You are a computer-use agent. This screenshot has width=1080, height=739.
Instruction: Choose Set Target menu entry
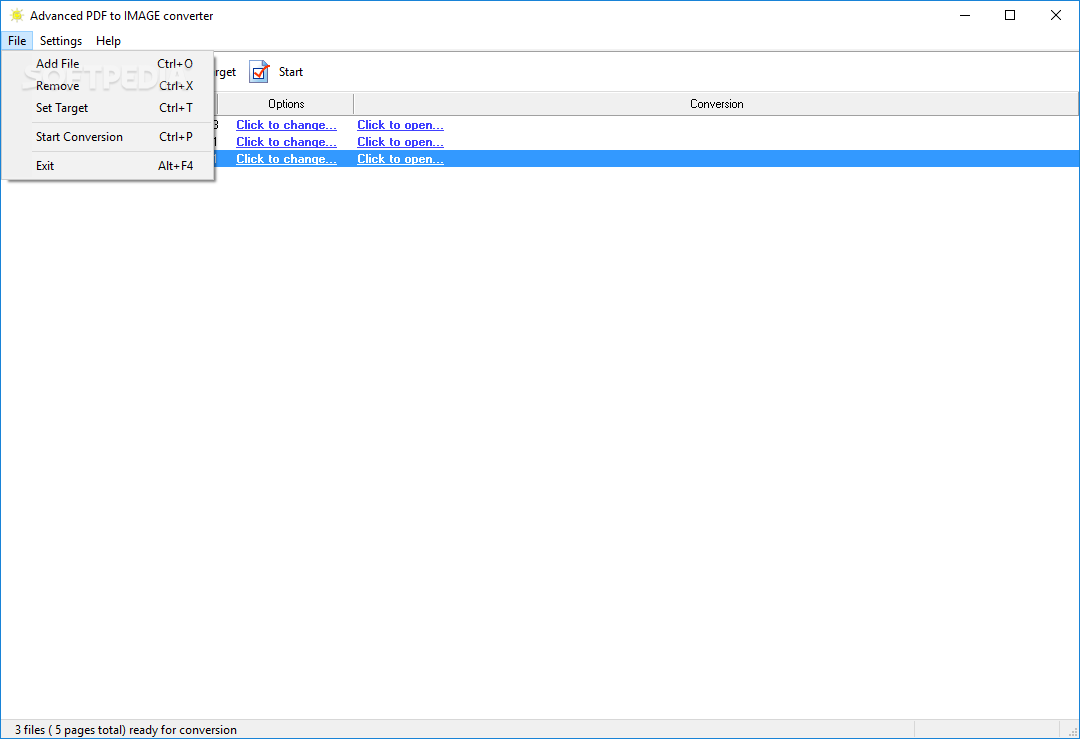pyautogui.click(x=108, y=107)
